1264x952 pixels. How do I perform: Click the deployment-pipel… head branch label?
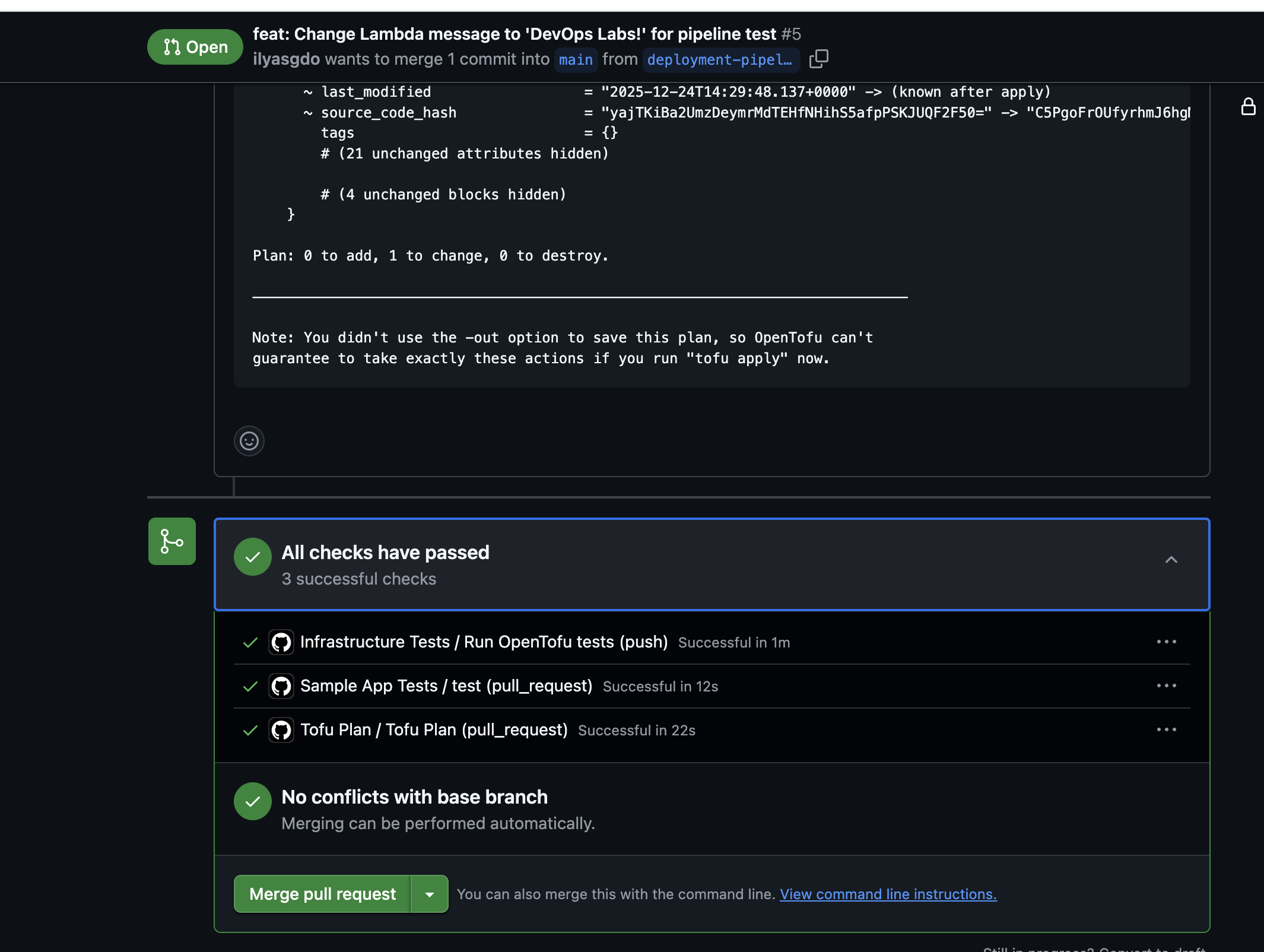[x=720, y=59]
